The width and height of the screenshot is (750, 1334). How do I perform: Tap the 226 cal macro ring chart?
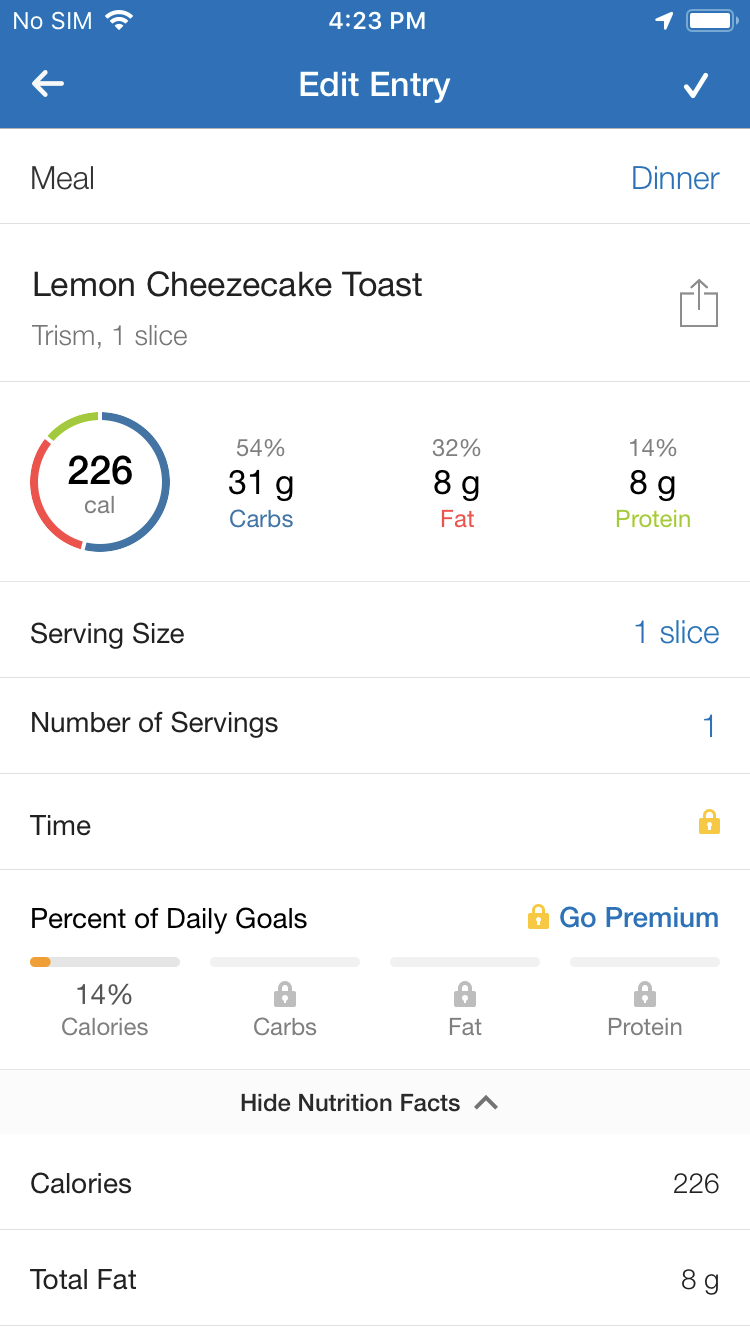(x=100, y=482)
